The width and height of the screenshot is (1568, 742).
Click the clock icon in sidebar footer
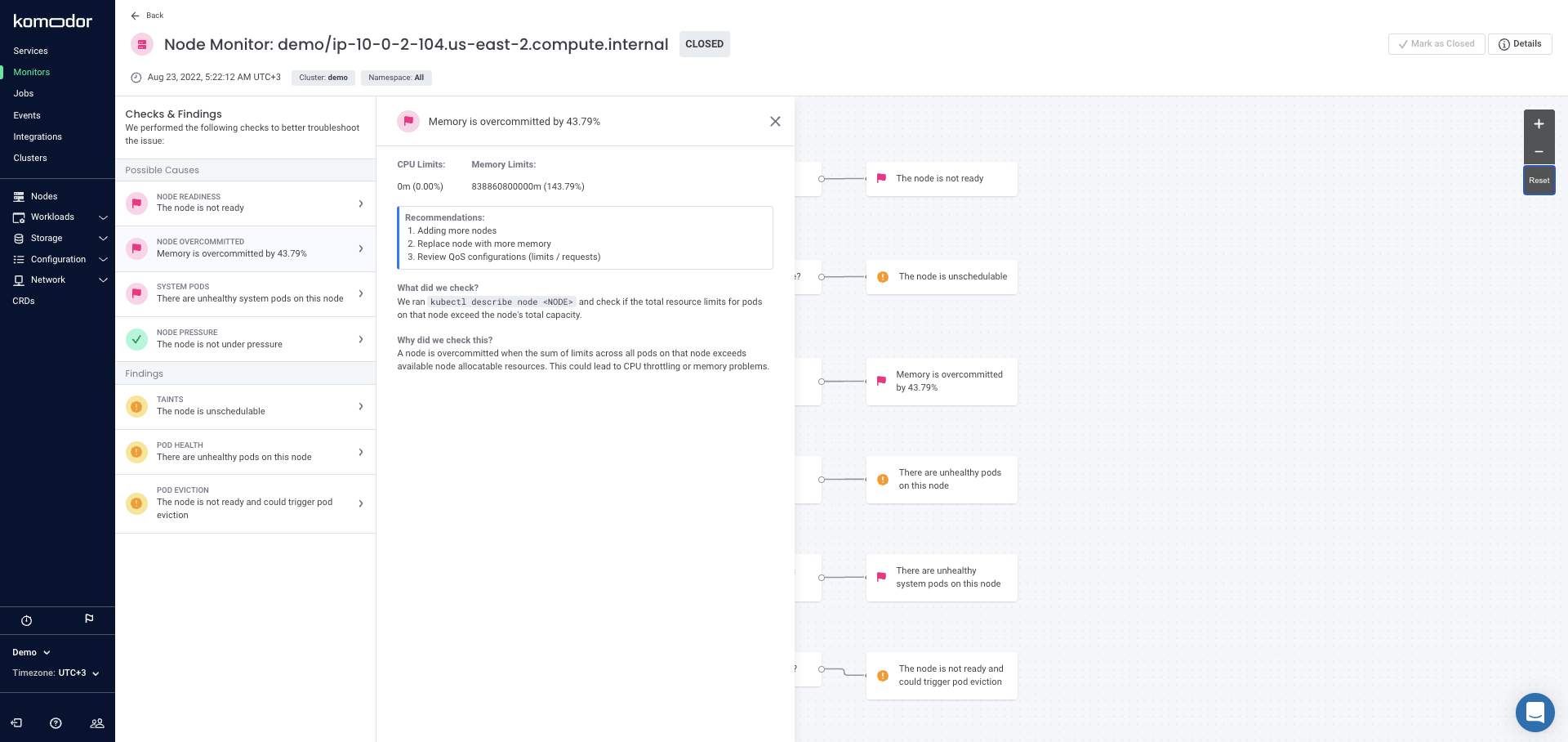pyautogui.click(x=26, y=620)
